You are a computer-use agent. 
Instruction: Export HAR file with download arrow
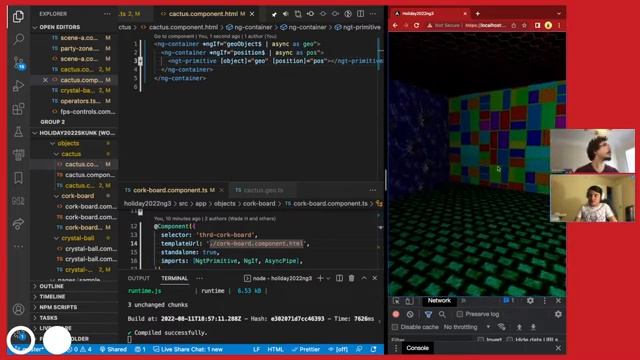click(x=533, y=327)
